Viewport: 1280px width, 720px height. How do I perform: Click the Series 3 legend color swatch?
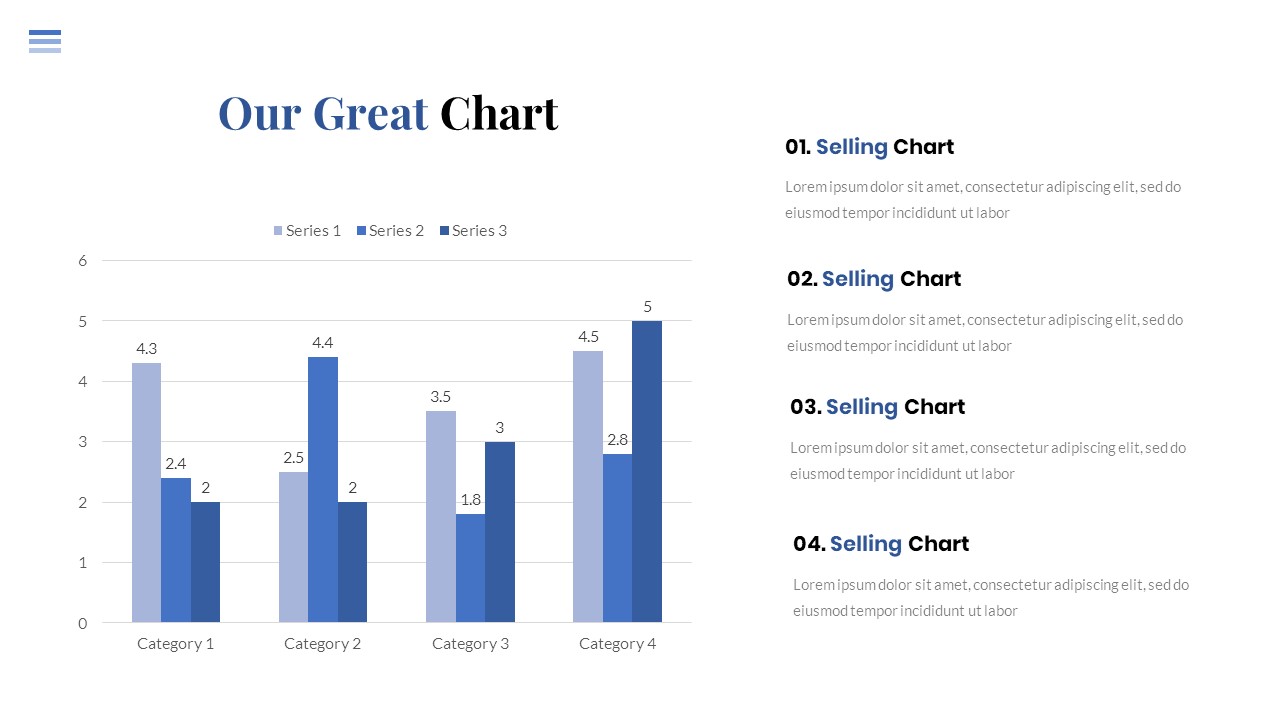(x=444, y=231)
